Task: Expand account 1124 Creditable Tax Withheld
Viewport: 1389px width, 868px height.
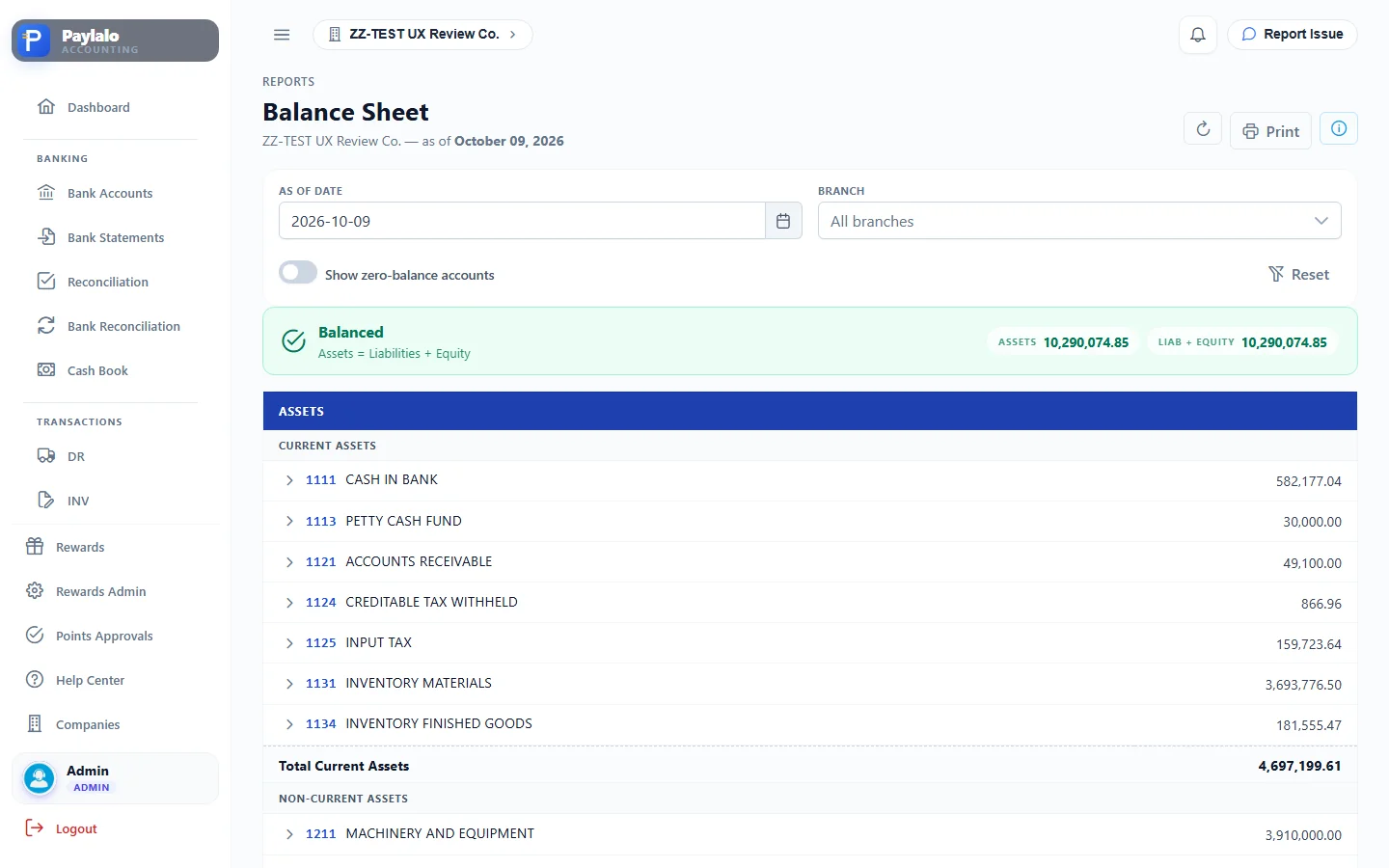Action: pyautogui.click(x=289, y=603)
